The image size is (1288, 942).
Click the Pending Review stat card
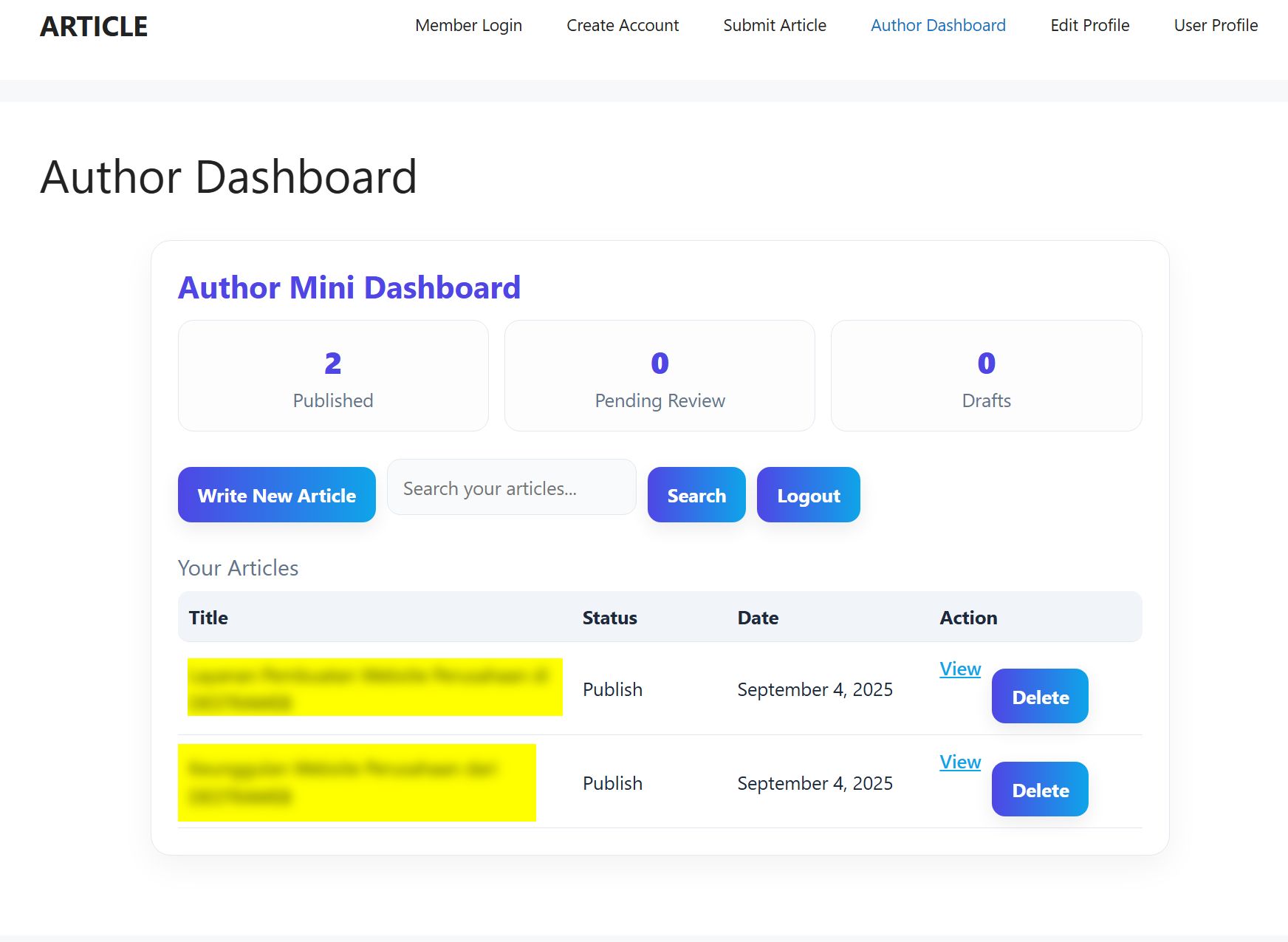[660, 376]
